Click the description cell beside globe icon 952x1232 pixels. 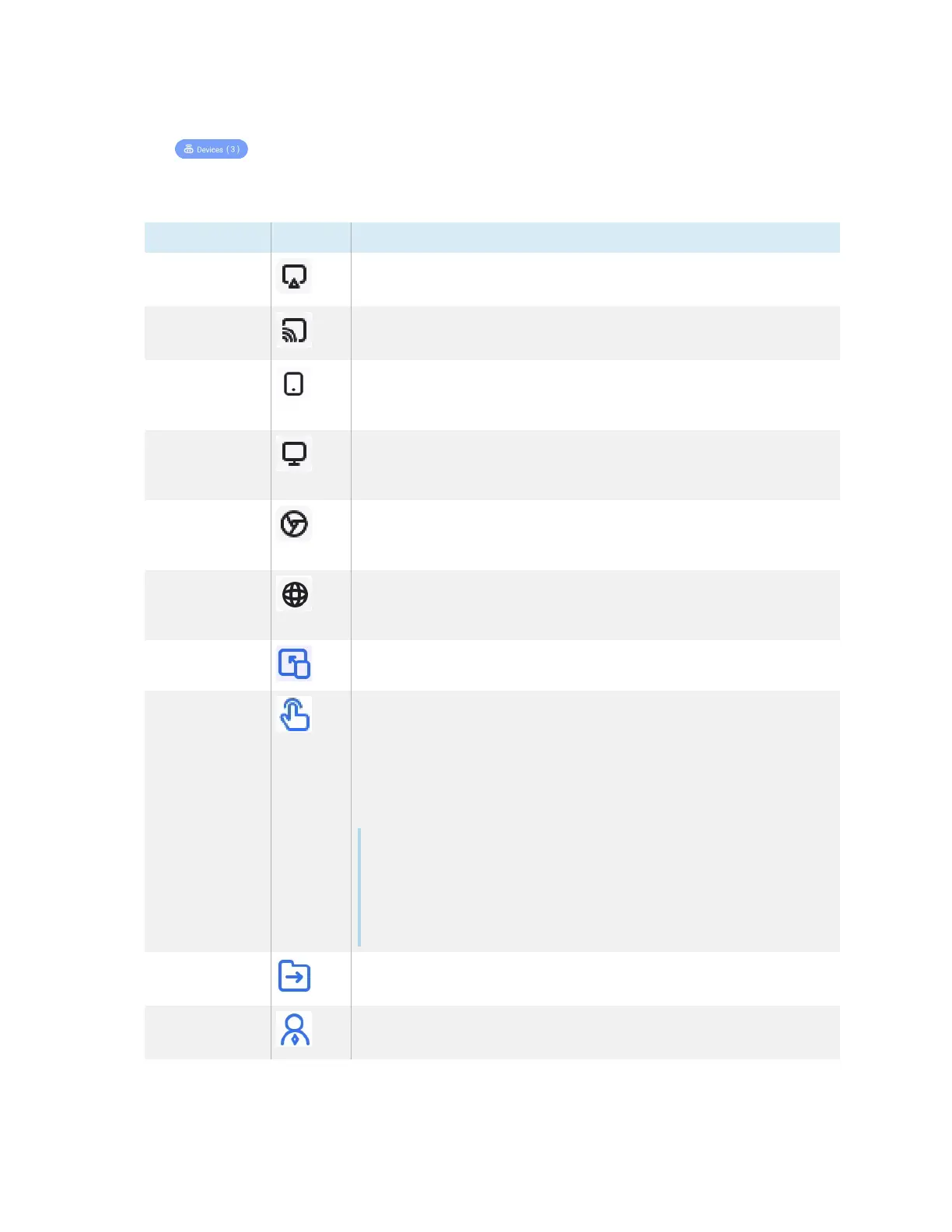click(596, 605)
